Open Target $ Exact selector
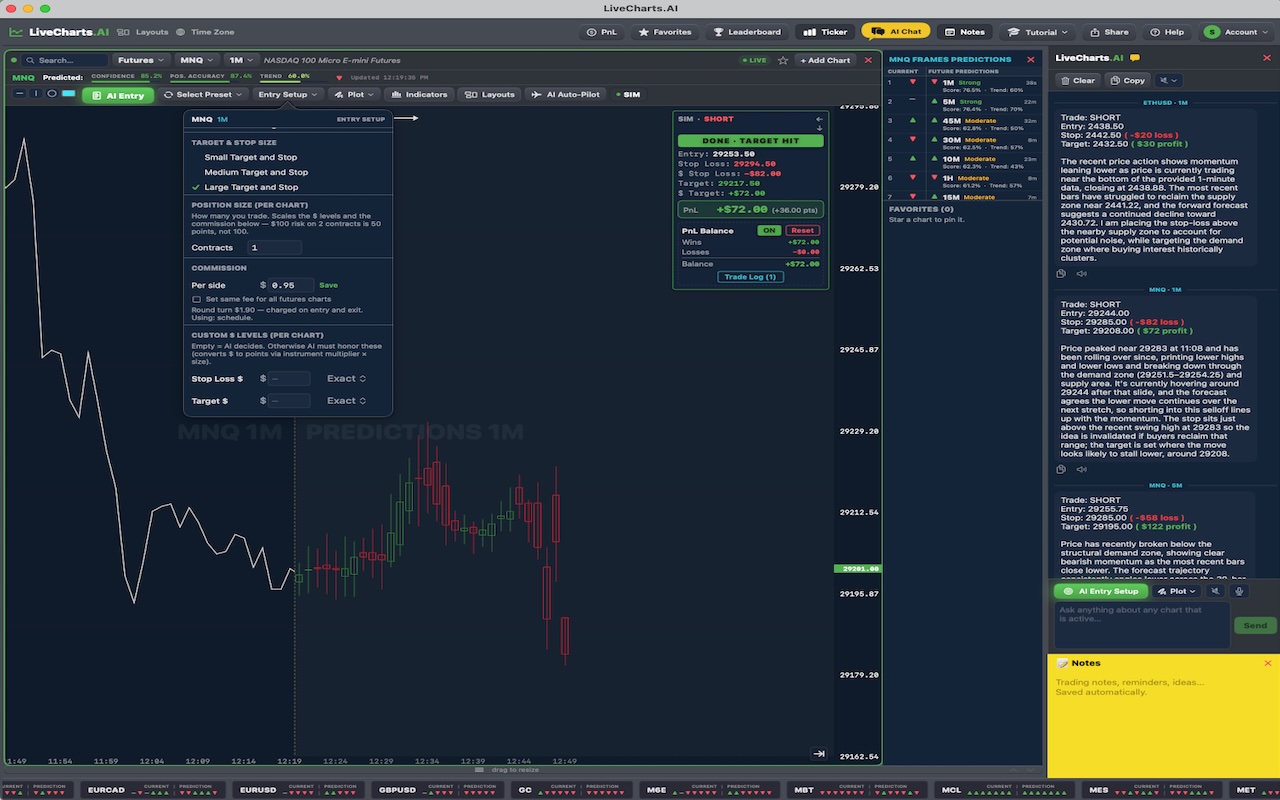 (x=346, y=401)
